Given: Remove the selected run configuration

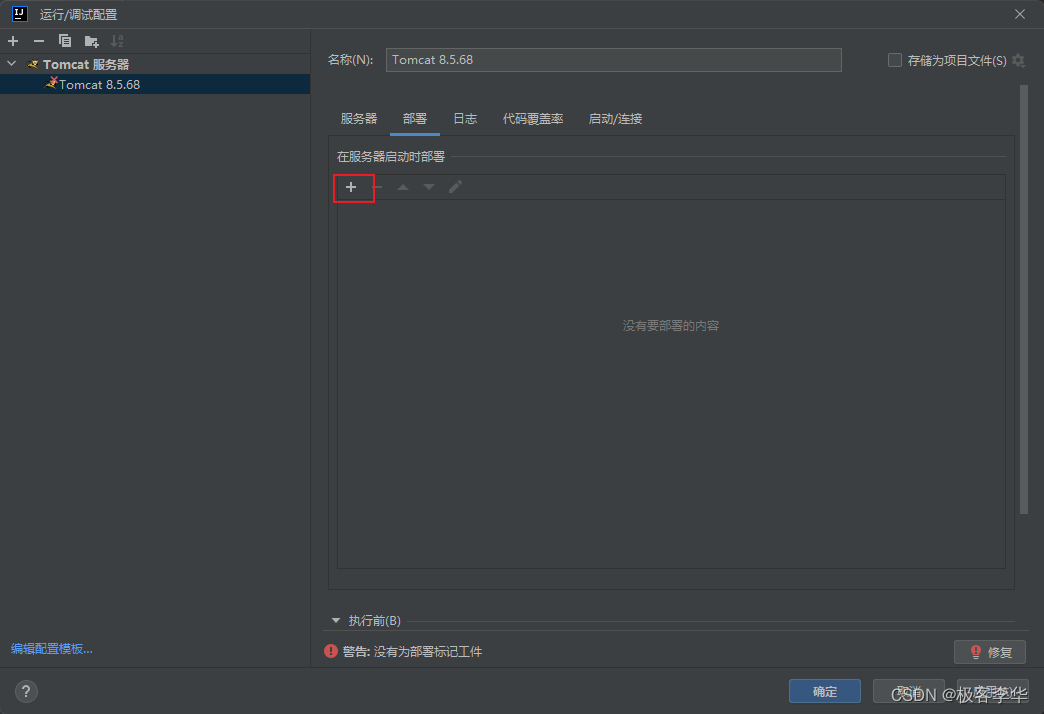Looking at the screenshot, I should (x=39, y=41).
